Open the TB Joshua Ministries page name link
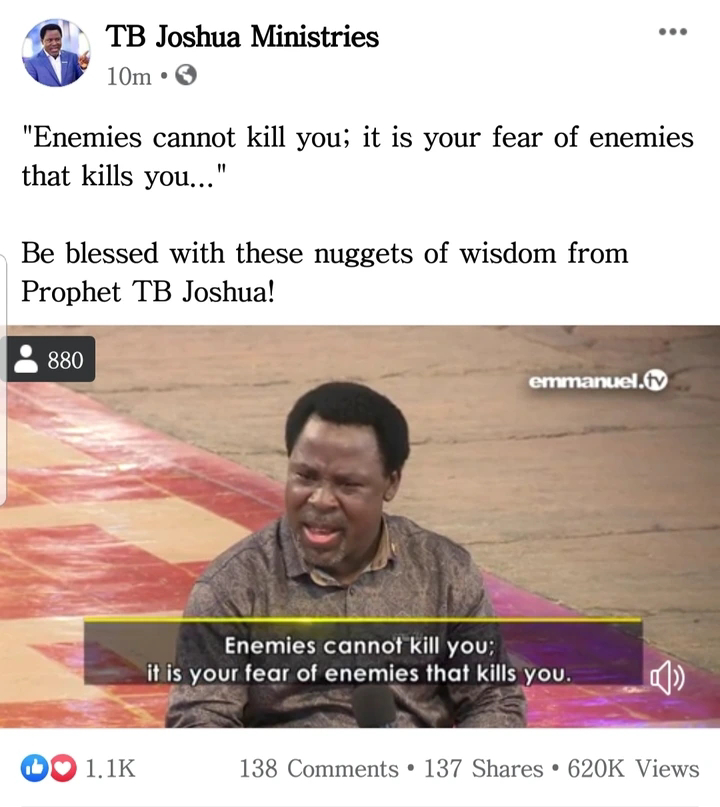The height and width of the screenshot is (807, 720). 242,37
